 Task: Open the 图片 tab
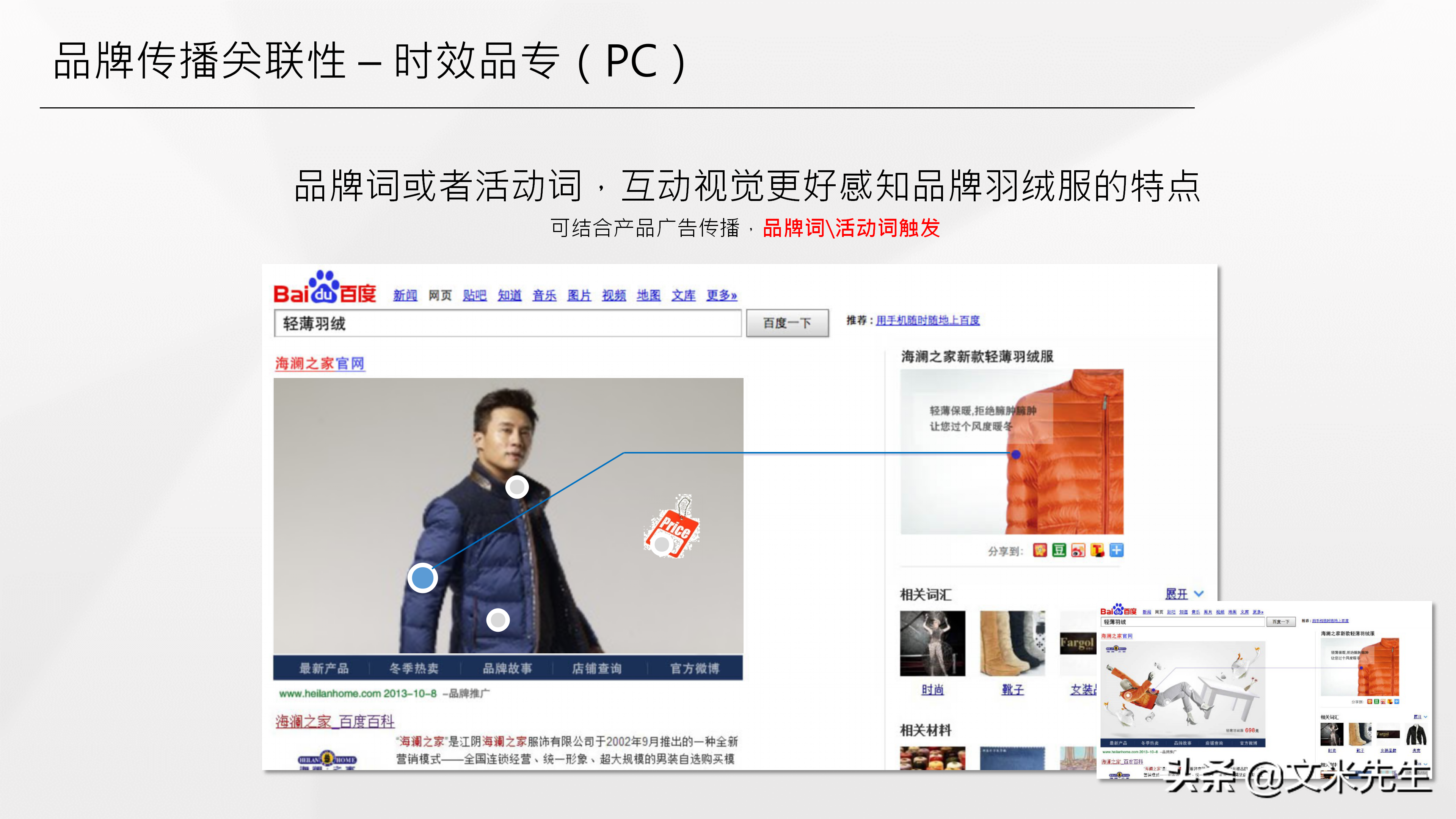pyautogui.click(x=579, y=295)
